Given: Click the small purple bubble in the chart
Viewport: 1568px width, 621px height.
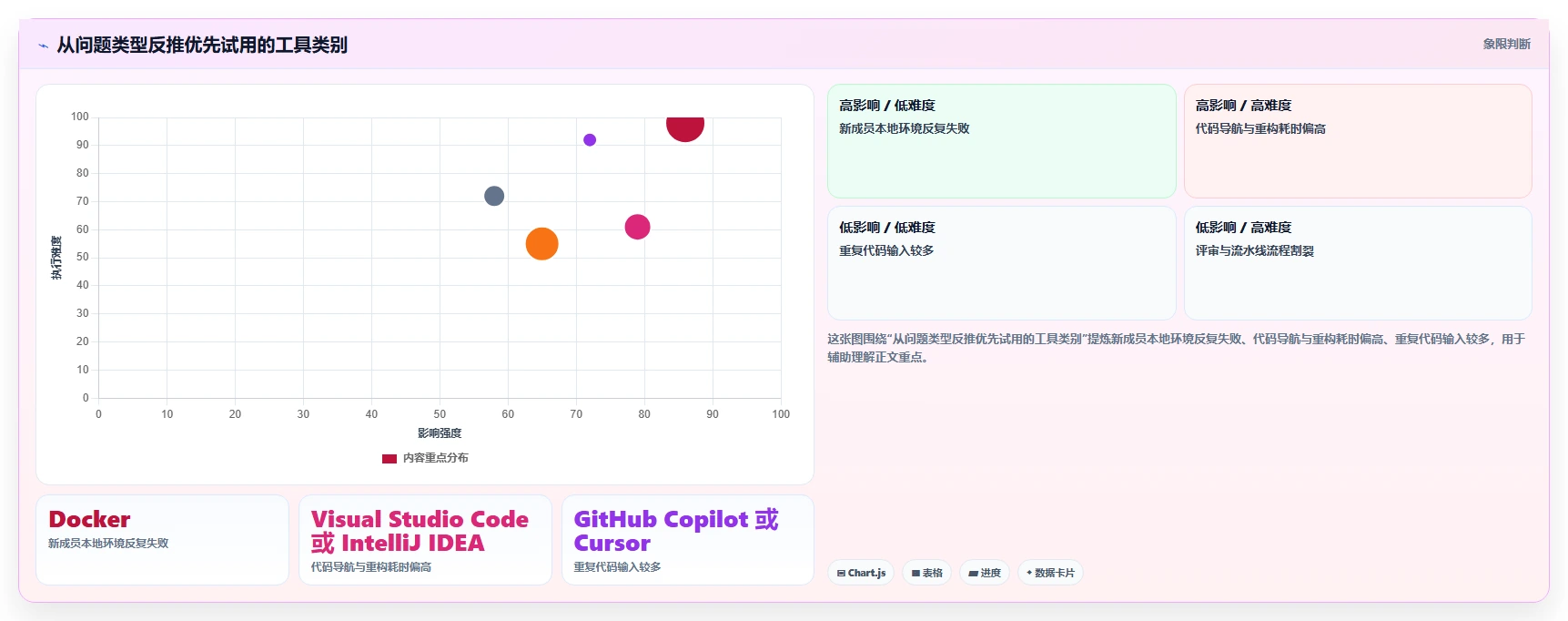Looking at the screenshot, I should pos(590,140).
